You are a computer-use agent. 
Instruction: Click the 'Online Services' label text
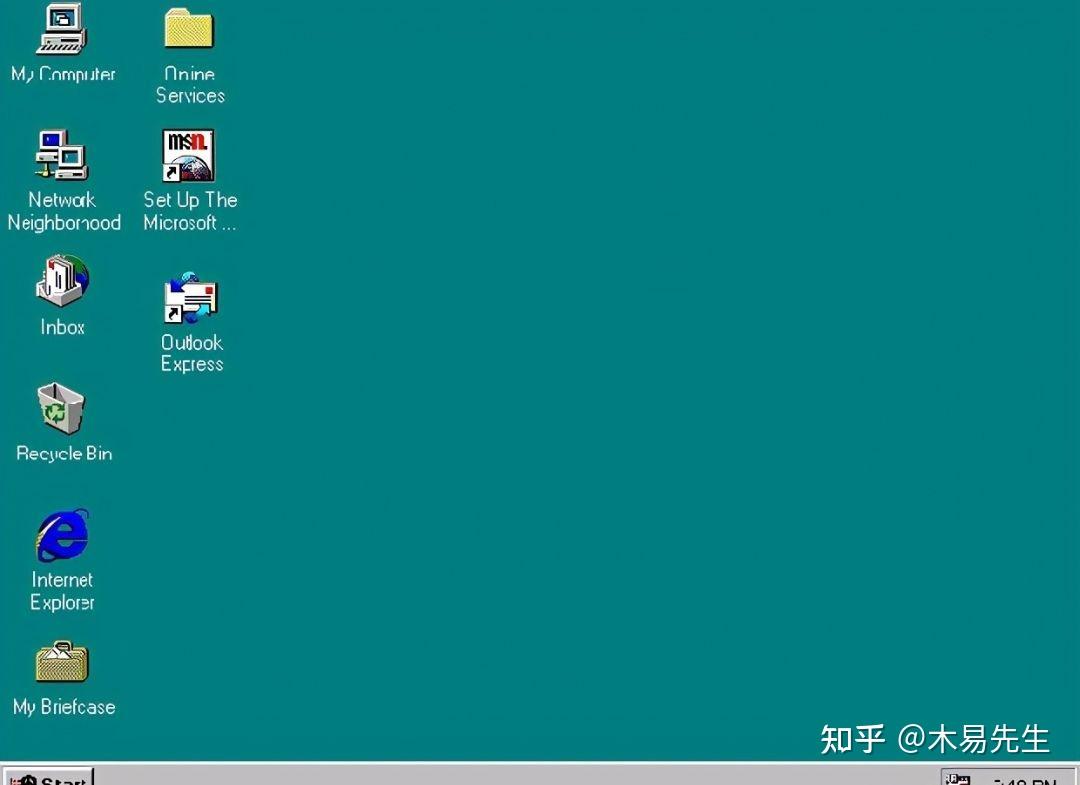[x=189, y=85]
